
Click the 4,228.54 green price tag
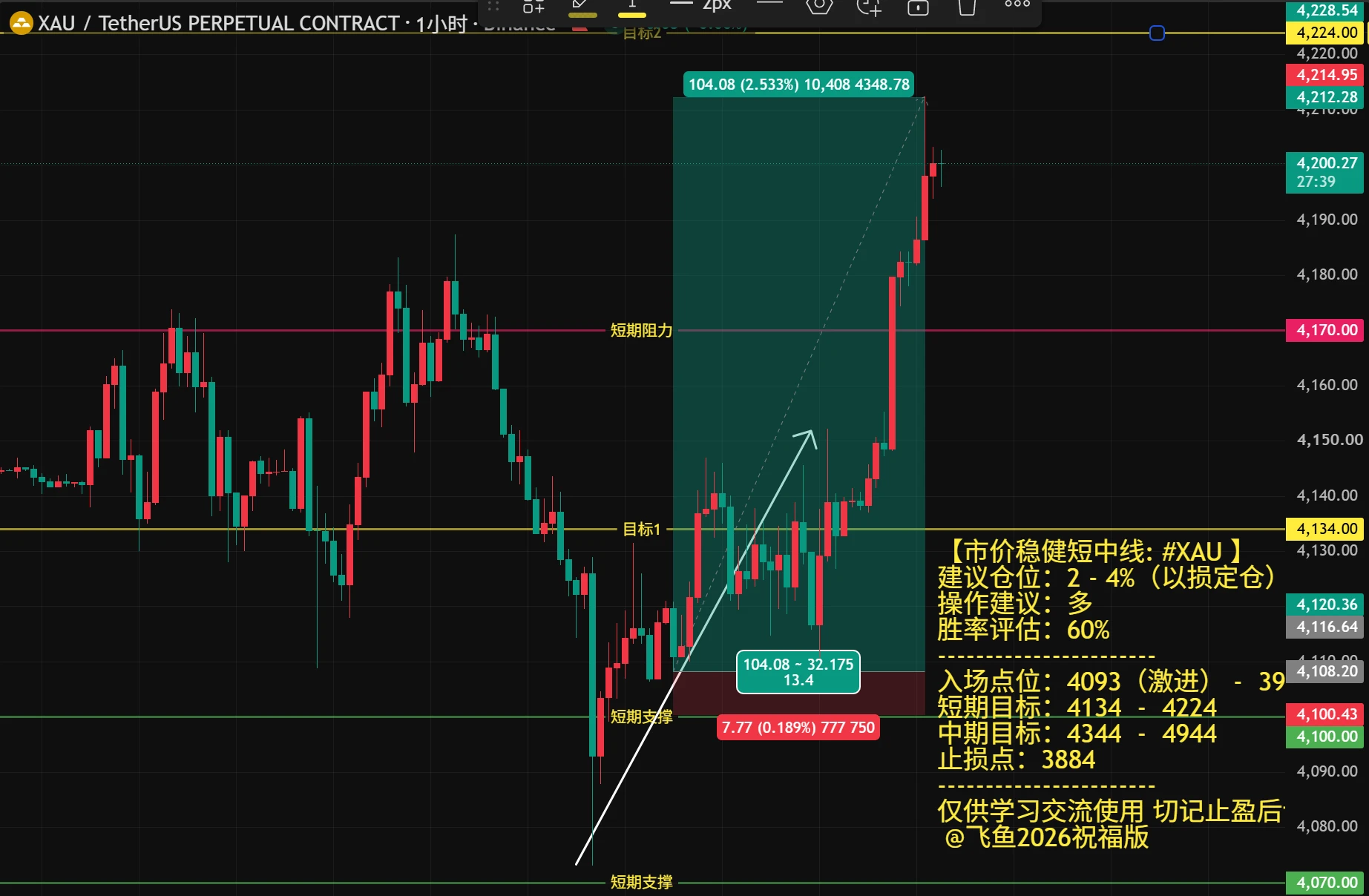click(x=1324, y=10)
